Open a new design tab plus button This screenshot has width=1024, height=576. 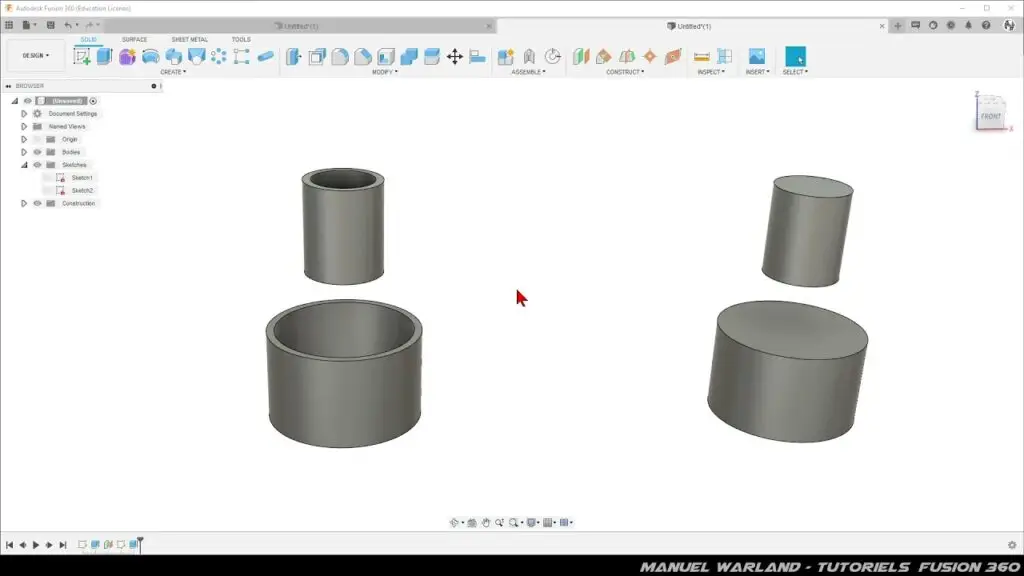click(x=898, y=26)
